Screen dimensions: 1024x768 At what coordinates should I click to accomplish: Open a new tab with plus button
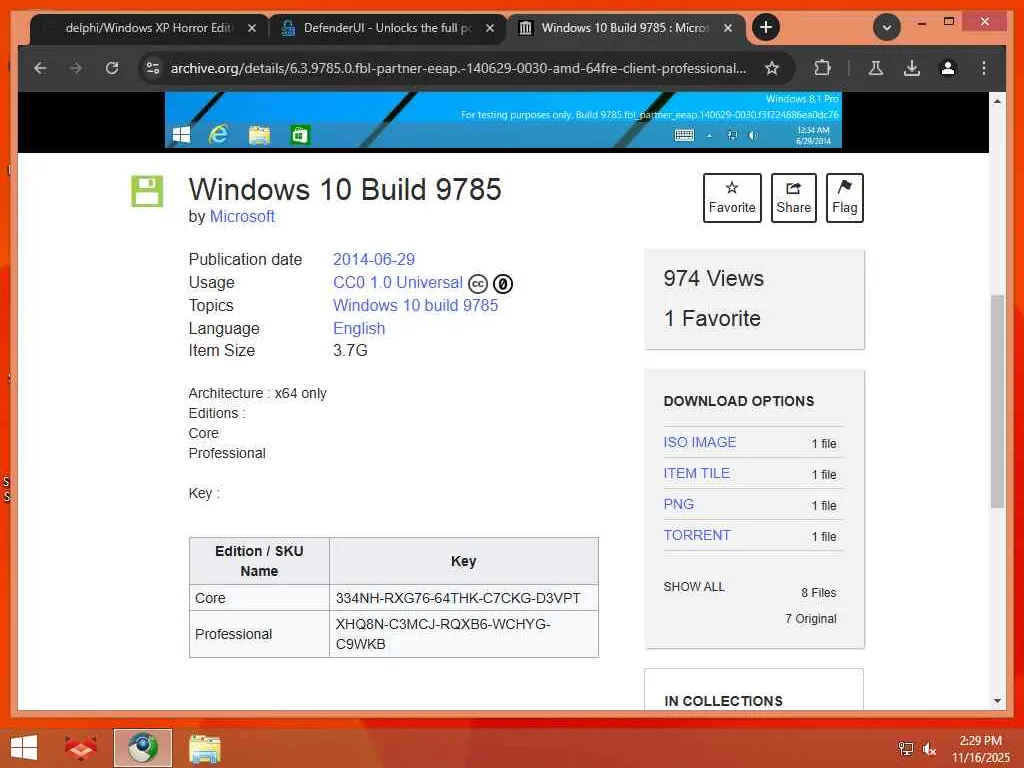click(766, 27)
